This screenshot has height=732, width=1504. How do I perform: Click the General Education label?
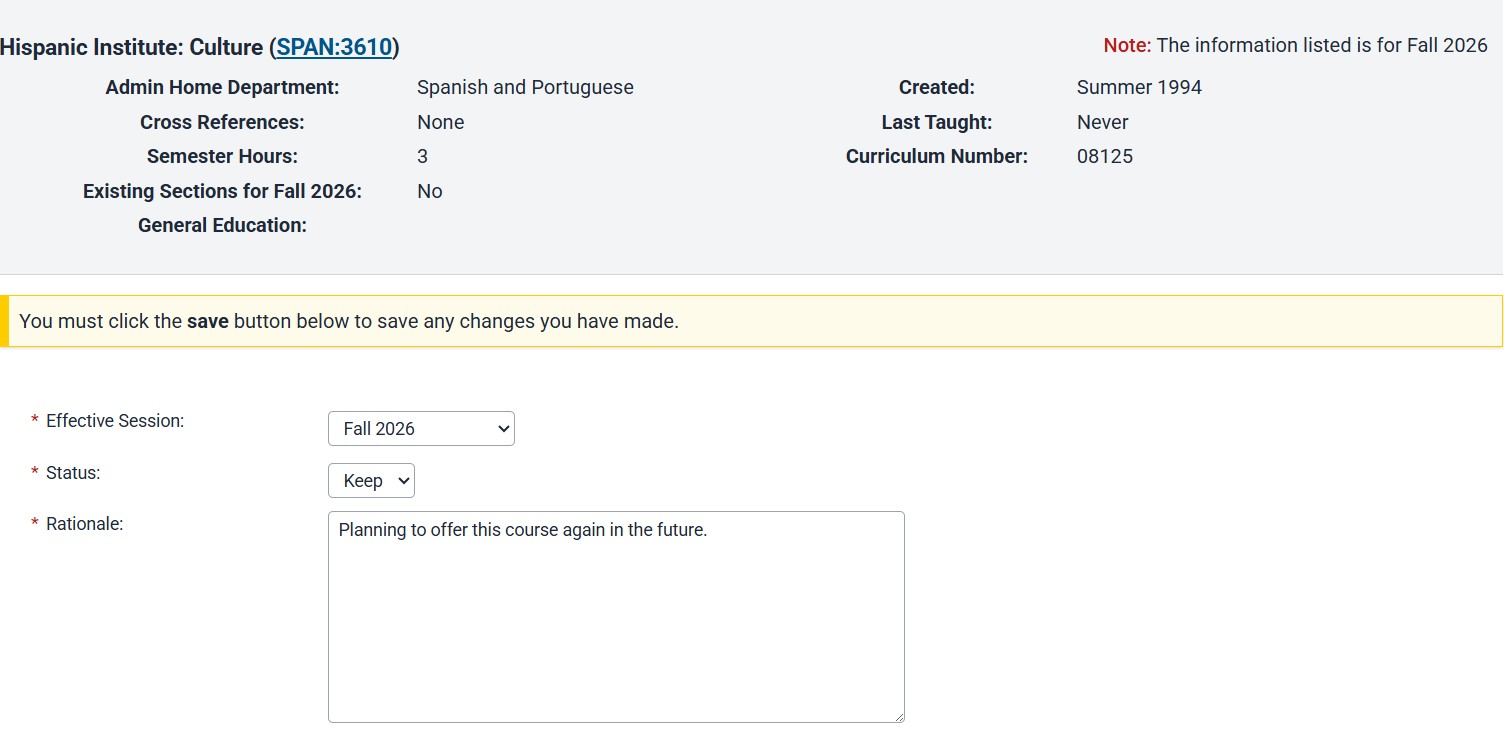[x=222, y=226]
